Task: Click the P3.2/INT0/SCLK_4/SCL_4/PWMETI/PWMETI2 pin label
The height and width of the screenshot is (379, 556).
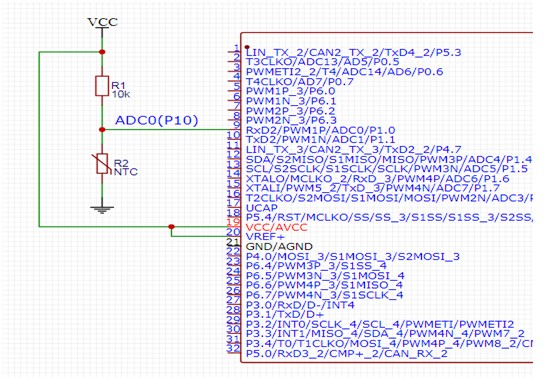Action: (380, 324)
